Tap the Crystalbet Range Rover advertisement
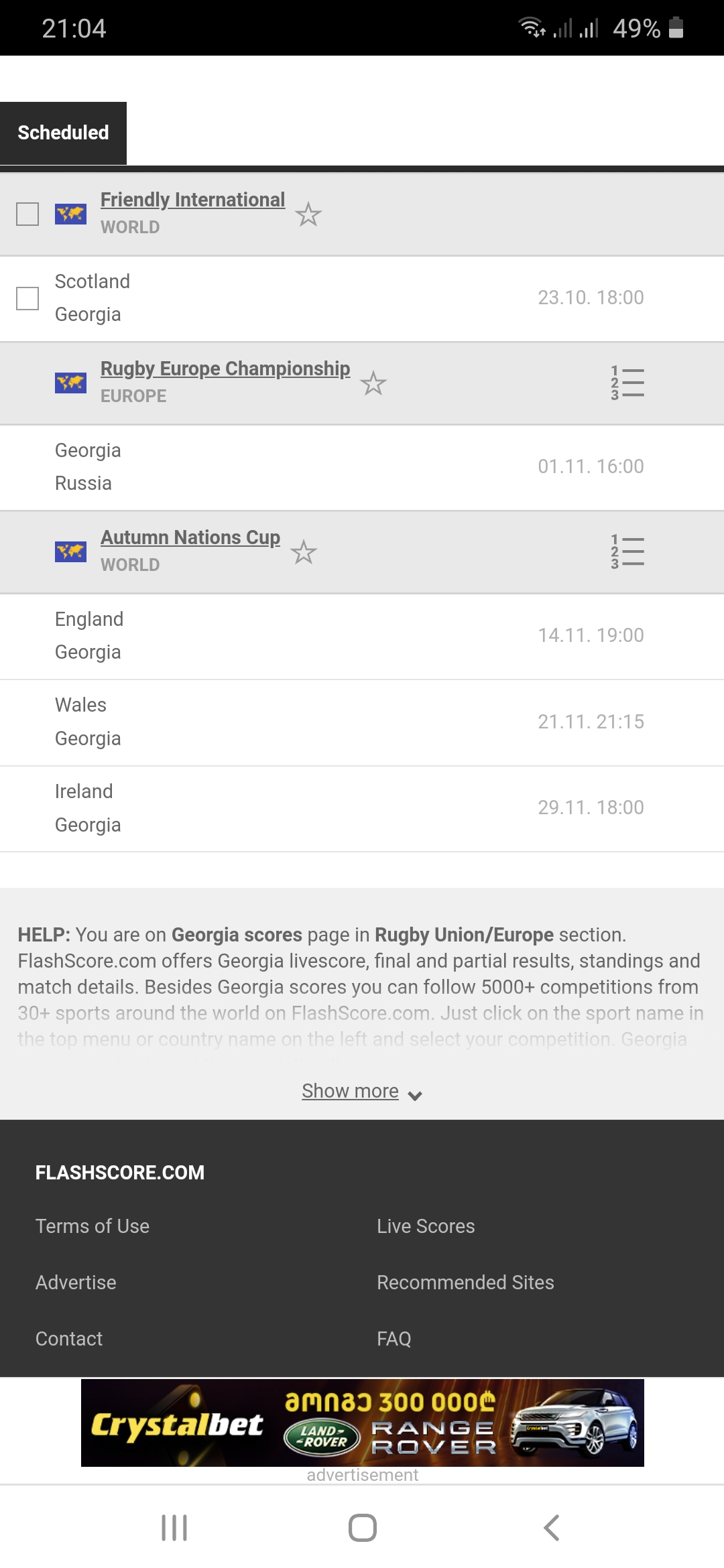 [x=362, y=1423]
